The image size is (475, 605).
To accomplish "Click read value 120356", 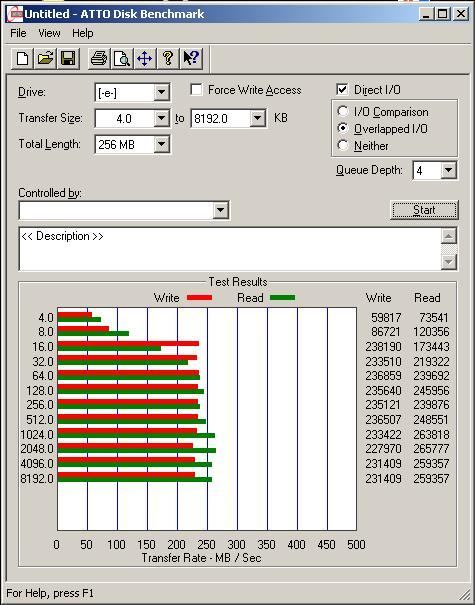I will point(431,332).
